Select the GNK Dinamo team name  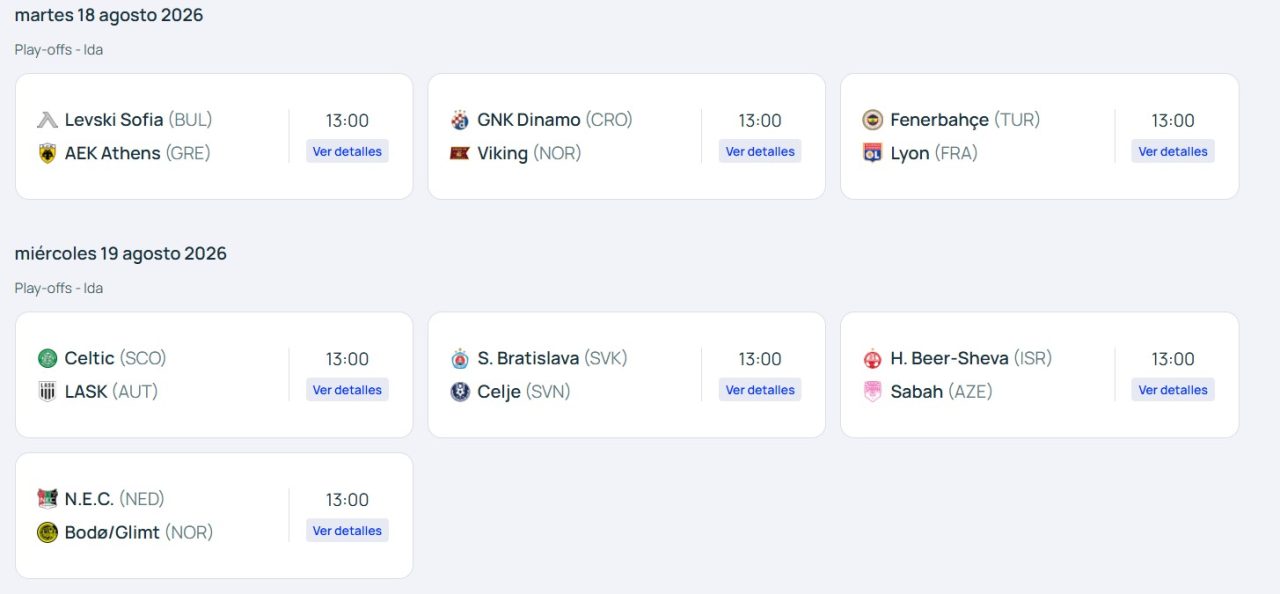click(529, 120)
